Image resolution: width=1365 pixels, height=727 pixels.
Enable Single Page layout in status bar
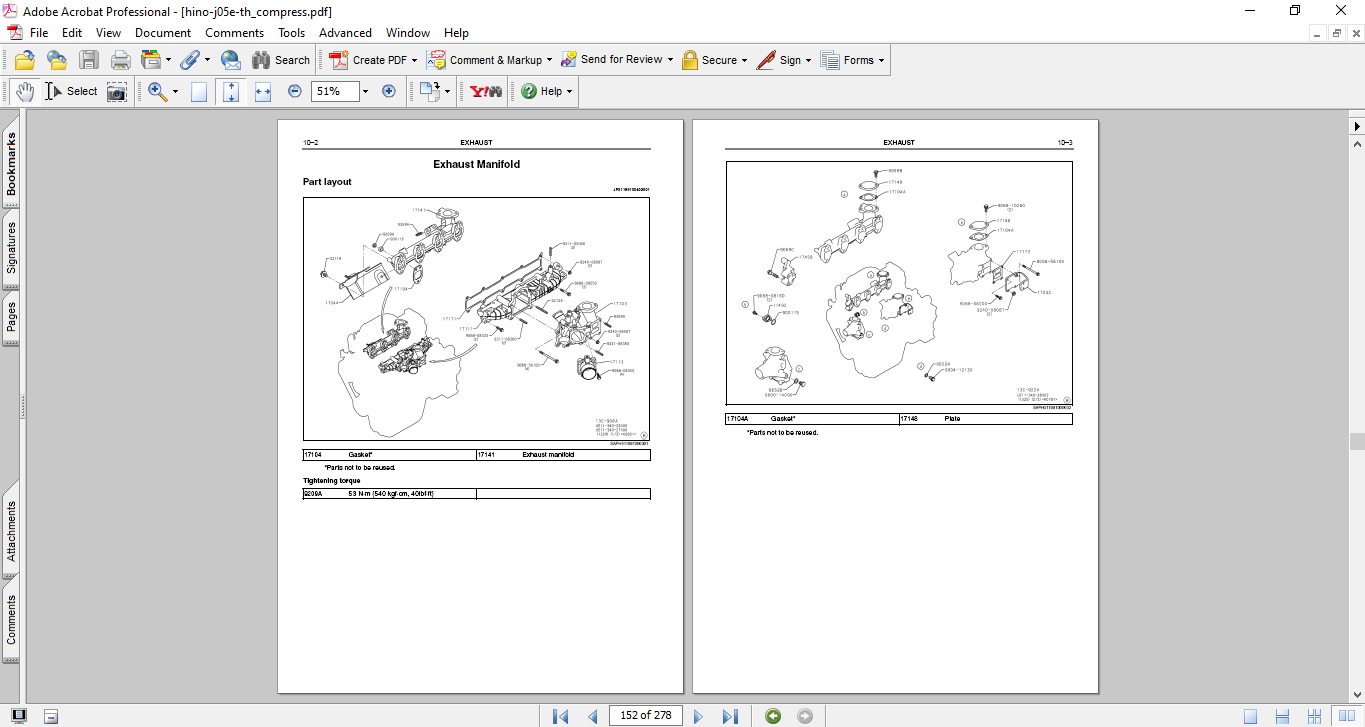click(x=1251, y=716)
